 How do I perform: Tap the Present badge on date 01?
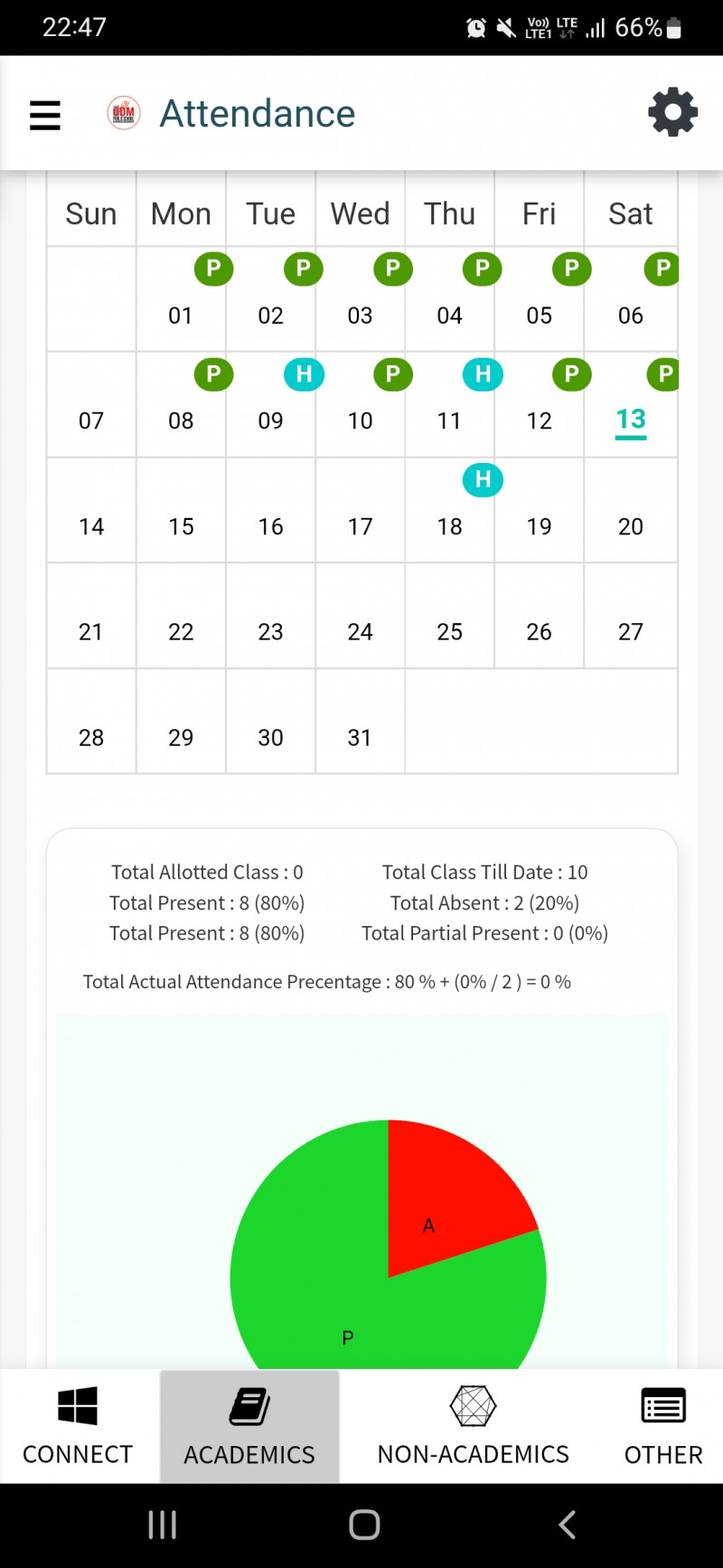(213, 269)
